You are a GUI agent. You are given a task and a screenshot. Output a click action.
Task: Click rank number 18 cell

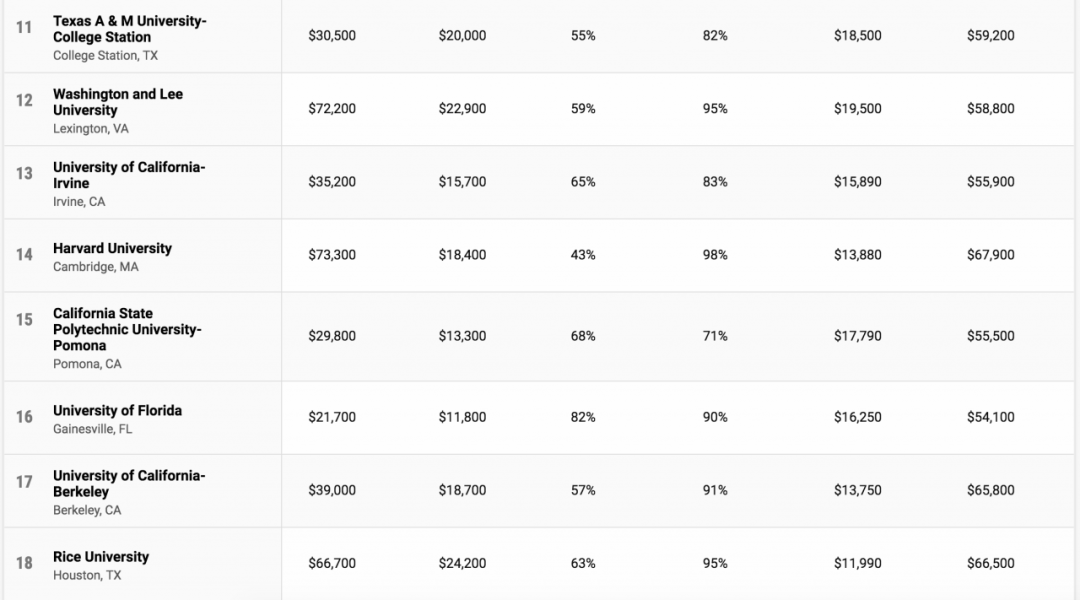click(x=24, y=564)
